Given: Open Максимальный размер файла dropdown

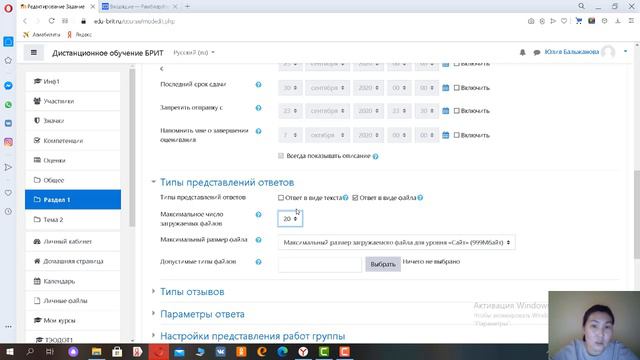Looking at the screenshot, I should pos(396,242).
